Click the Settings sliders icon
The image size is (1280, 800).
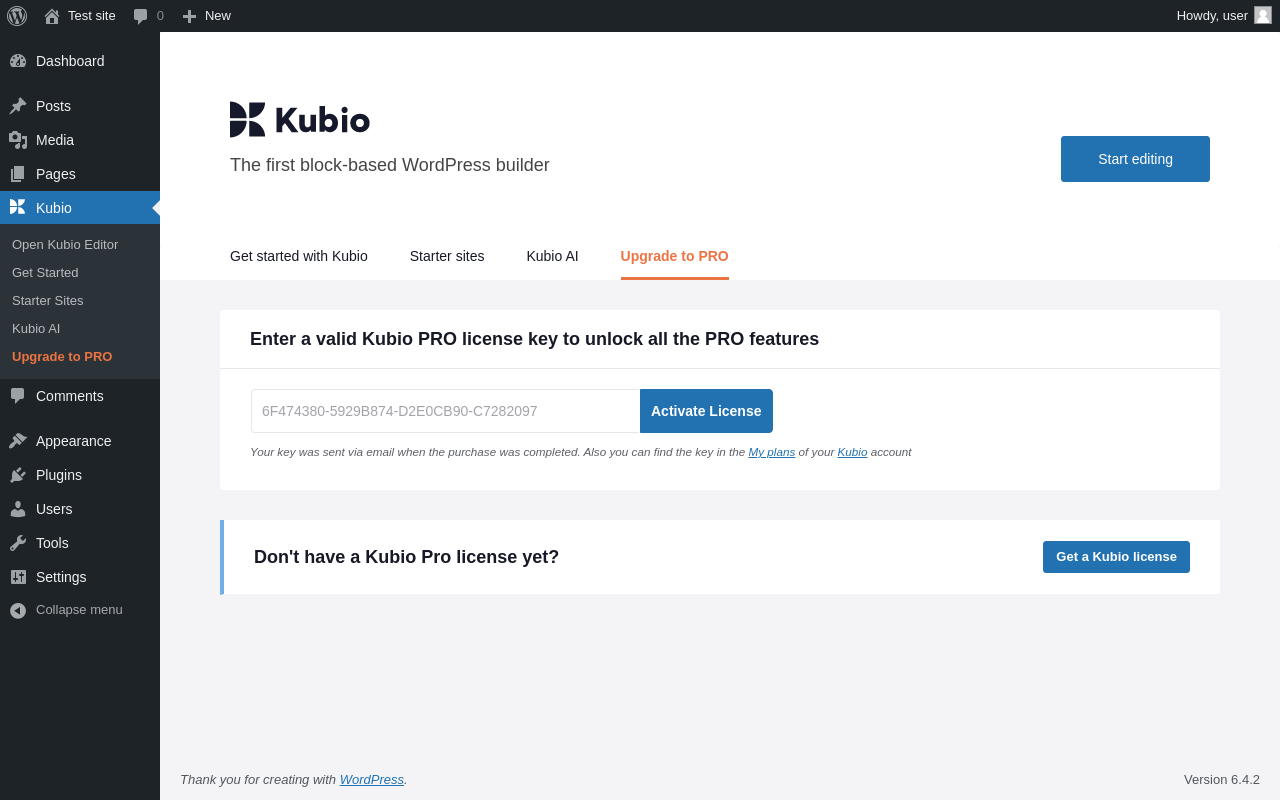pyautogui.click(x=18, y=577)
